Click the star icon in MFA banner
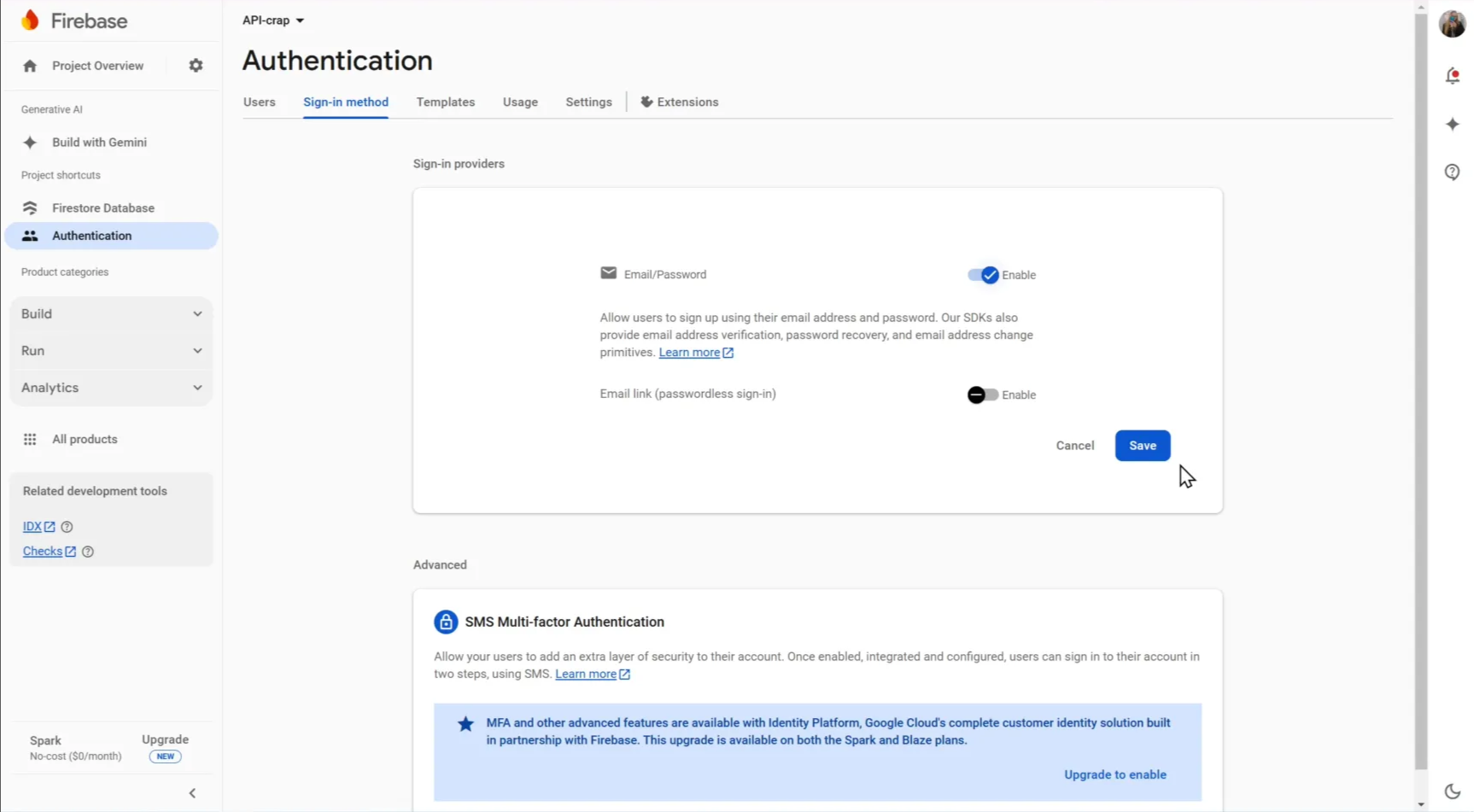This screenshot has height=812, width=1474. tap(465, 724)
